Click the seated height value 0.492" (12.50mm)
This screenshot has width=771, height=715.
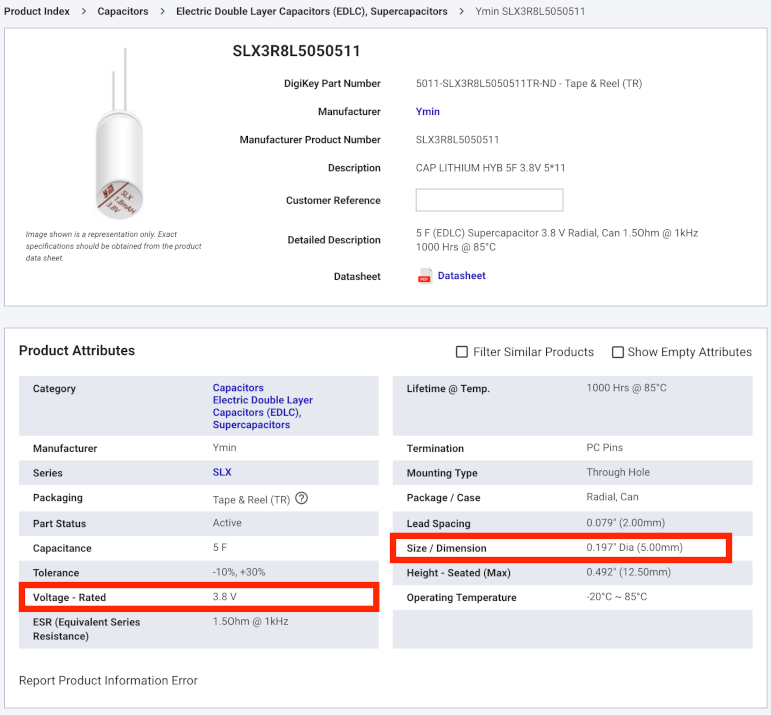(628, 572)
